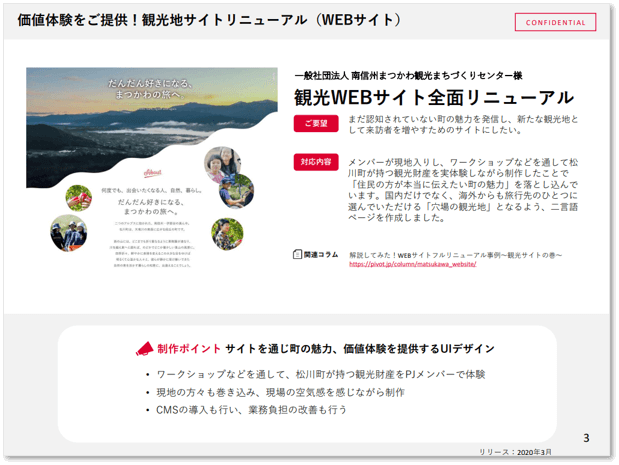Click the red megaphone icon beside 制作ポイント
Screen dimensions: 619x465
pyautogui.click(x=144, y=349)
